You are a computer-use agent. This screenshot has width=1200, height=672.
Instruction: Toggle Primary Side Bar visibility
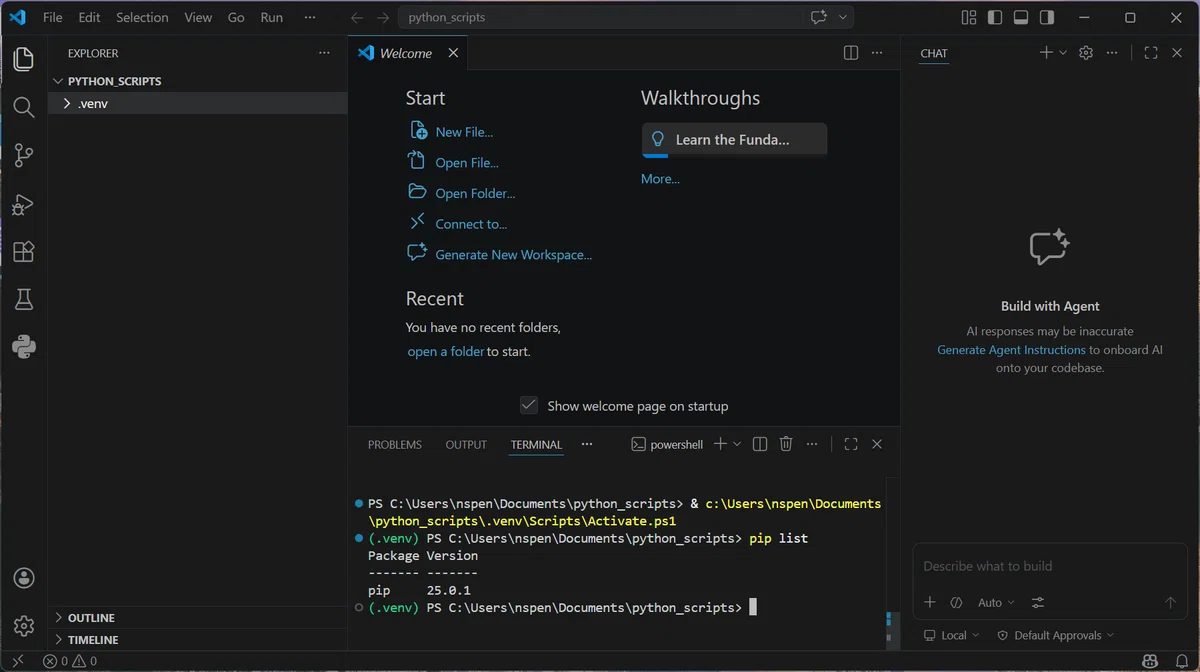coord(994,17)
